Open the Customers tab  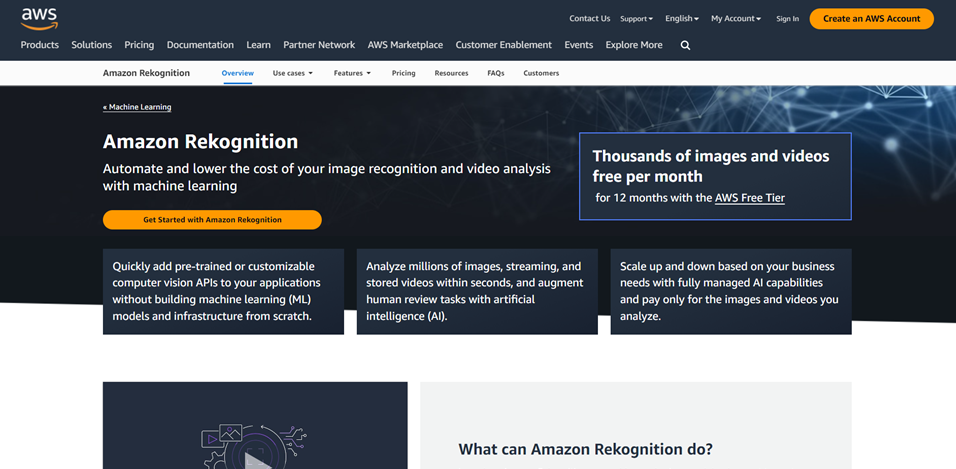(x=541, y=73)
